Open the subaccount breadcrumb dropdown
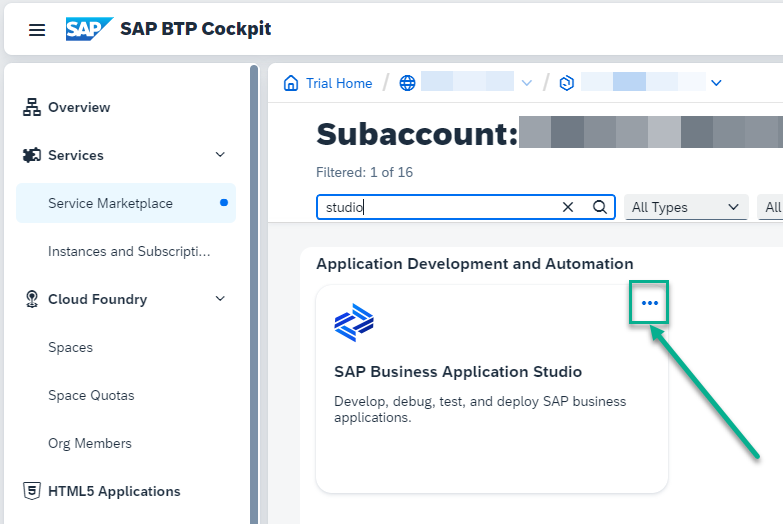Viewport: 783px width, 524px height. 717,83
